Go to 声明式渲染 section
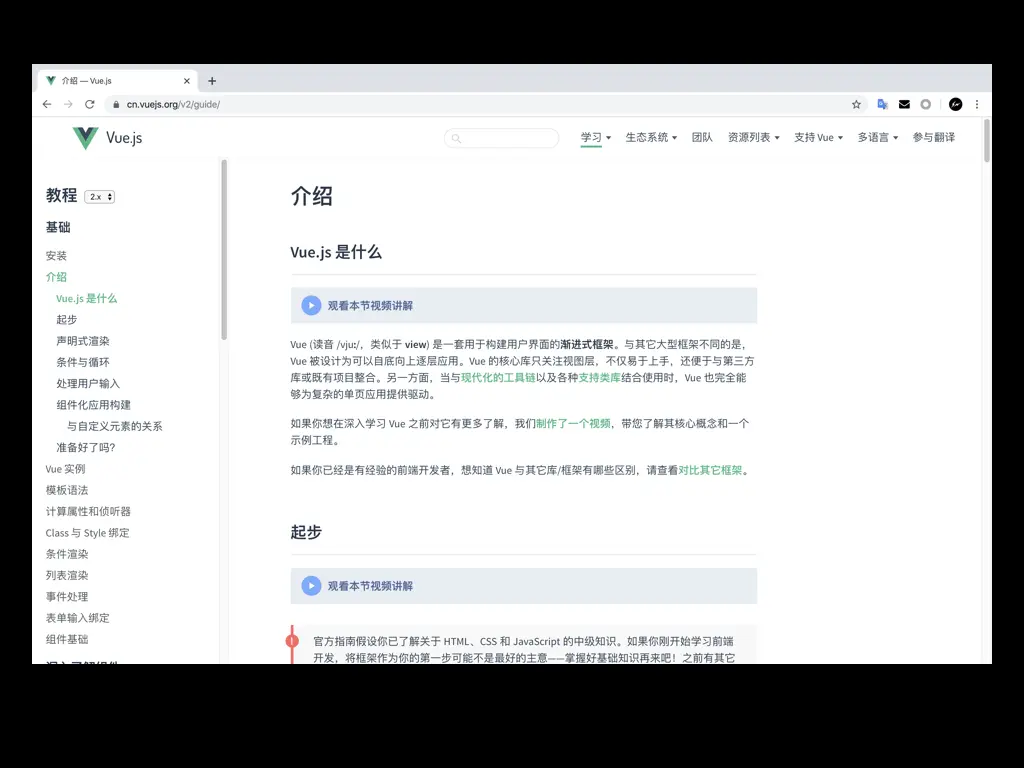Viewport: 1024px width, 768px height. (83, 341)
